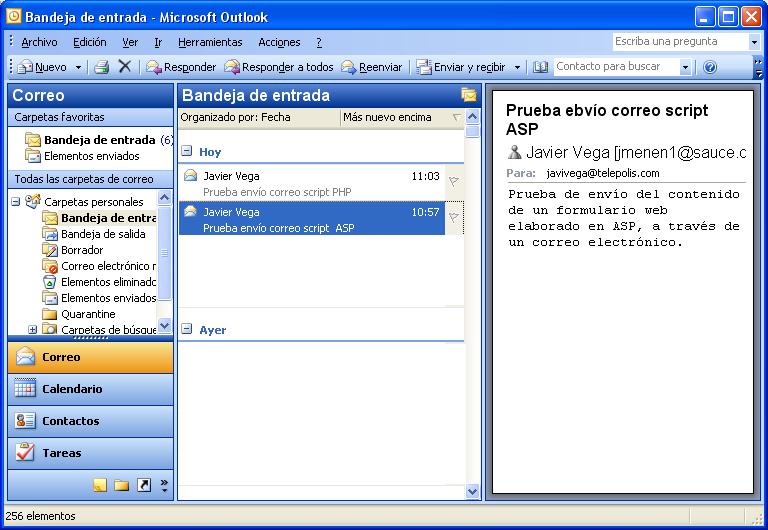Switch to the Calendario pane
768x530 pixels.
tap(90, 389)
